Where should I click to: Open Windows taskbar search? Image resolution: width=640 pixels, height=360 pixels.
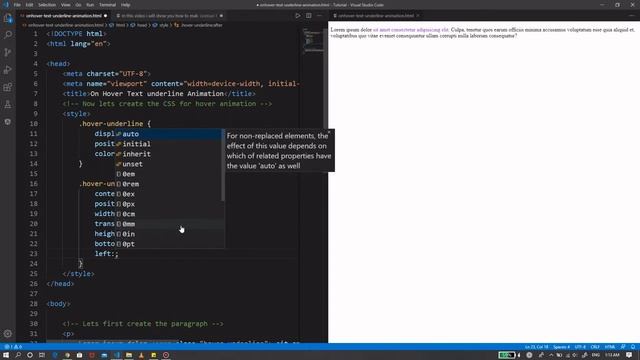18,356
